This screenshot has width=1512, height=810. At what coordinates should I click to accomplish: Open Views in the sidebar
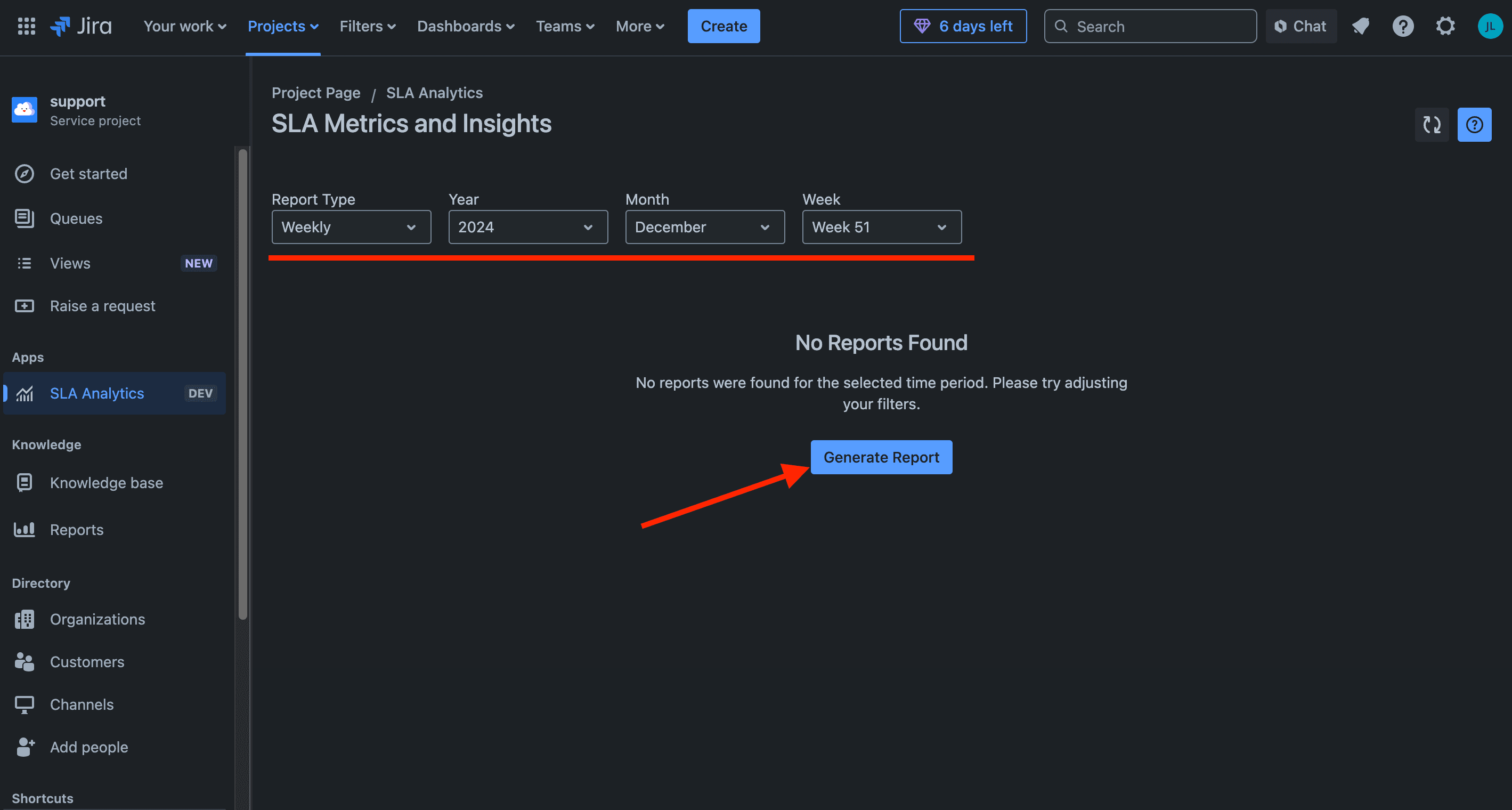tap(115, 264)
